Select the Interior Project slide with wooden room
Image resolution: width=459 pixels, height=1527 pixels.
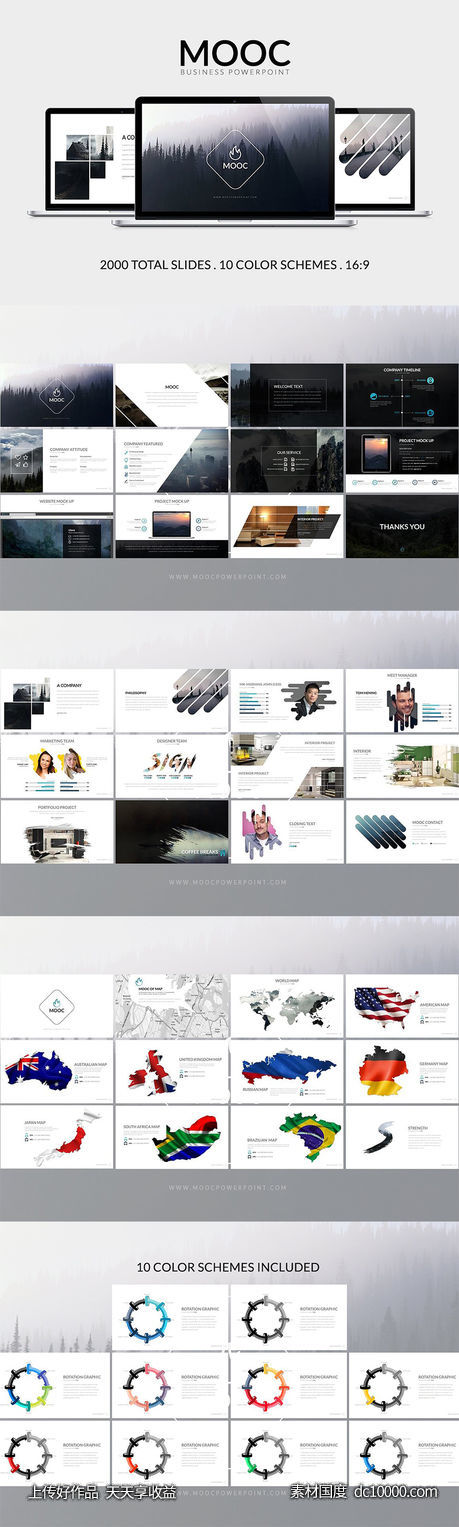click(287, 526)
